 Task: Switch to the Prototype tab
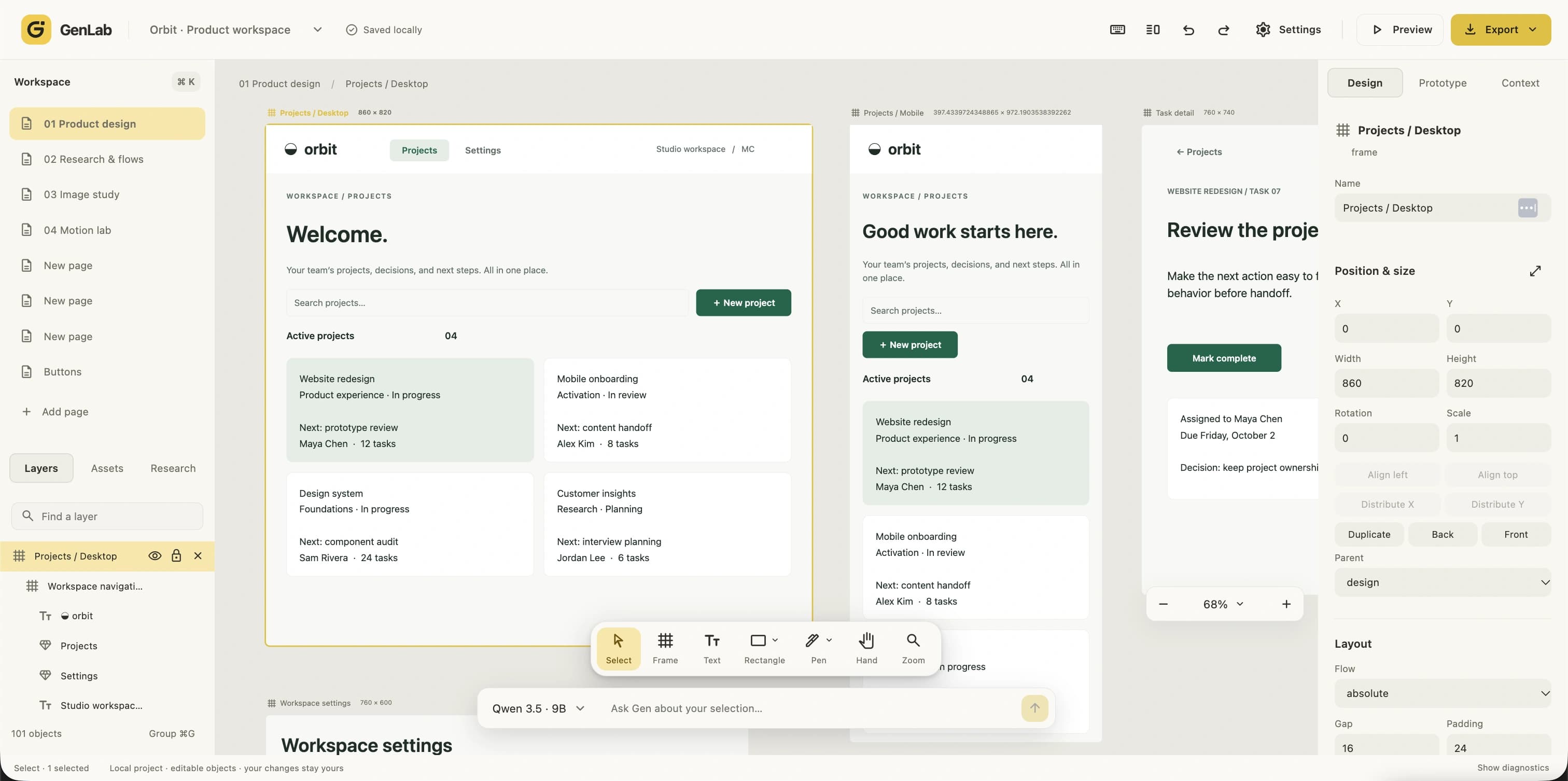click(1442, 83)
